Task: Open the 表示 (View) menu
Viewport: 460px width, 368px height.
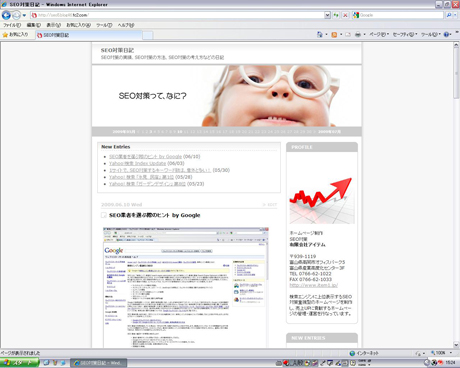Action: click(53, 25)
